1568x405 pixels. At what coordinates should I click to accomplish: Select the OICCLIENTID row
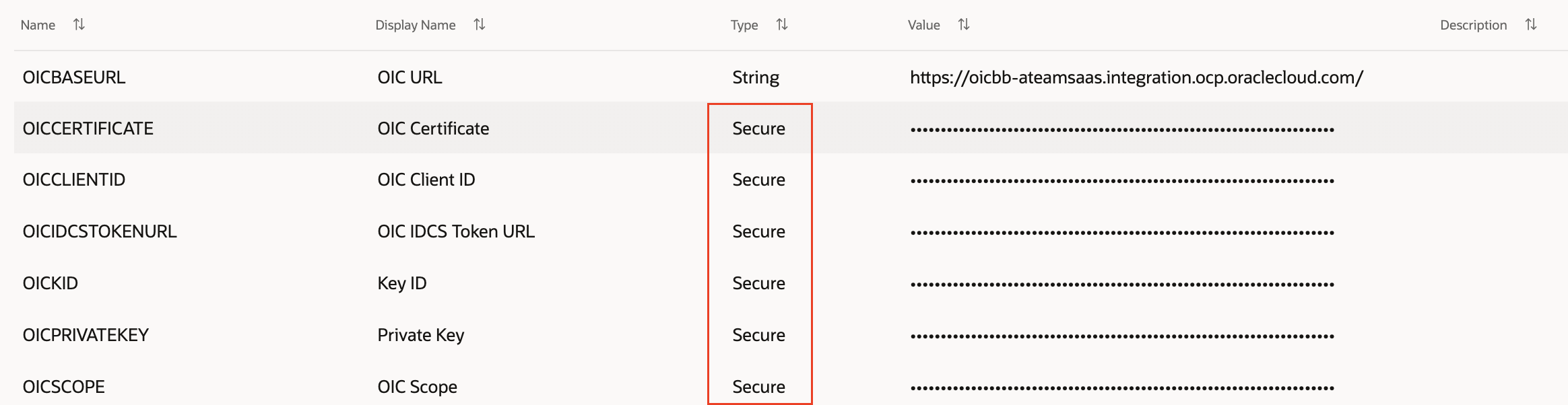tap(74, 180)
